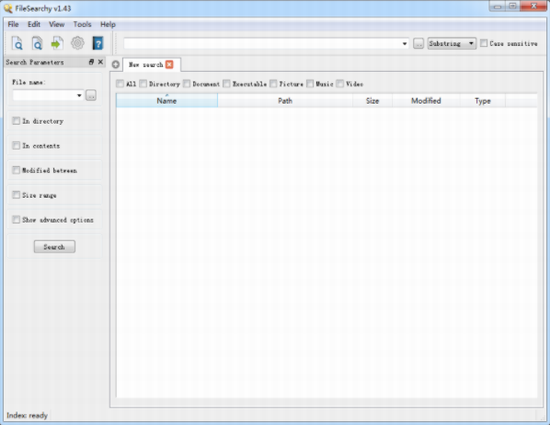Click the green arrow export icon
This screenshot has height=425, width=550.
point(57,43)
